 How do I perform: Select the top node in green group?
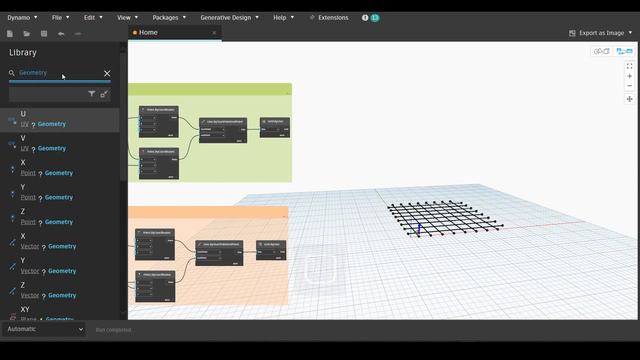pyautogui.click(x=159, y=122)
